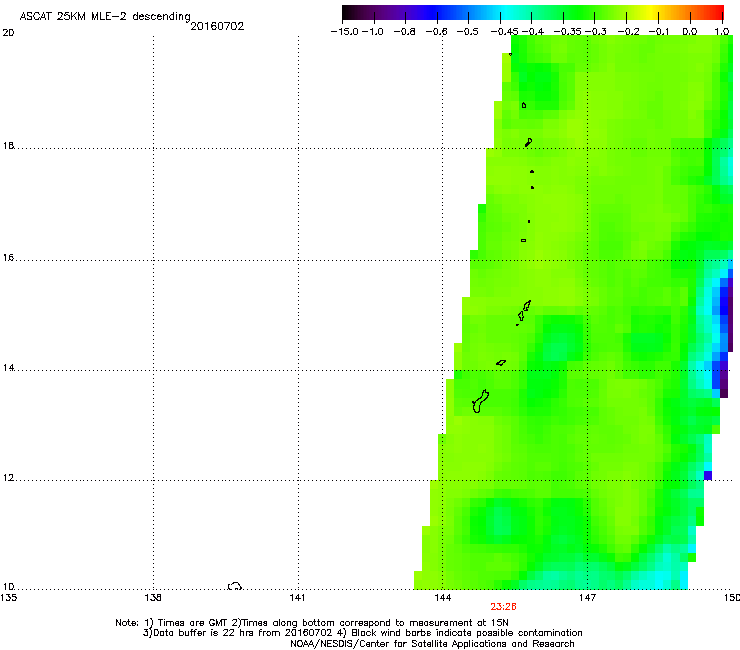The width and height of the screenshot is (740, 650).
Task: Click the longitude label 138
Action: 153,598
